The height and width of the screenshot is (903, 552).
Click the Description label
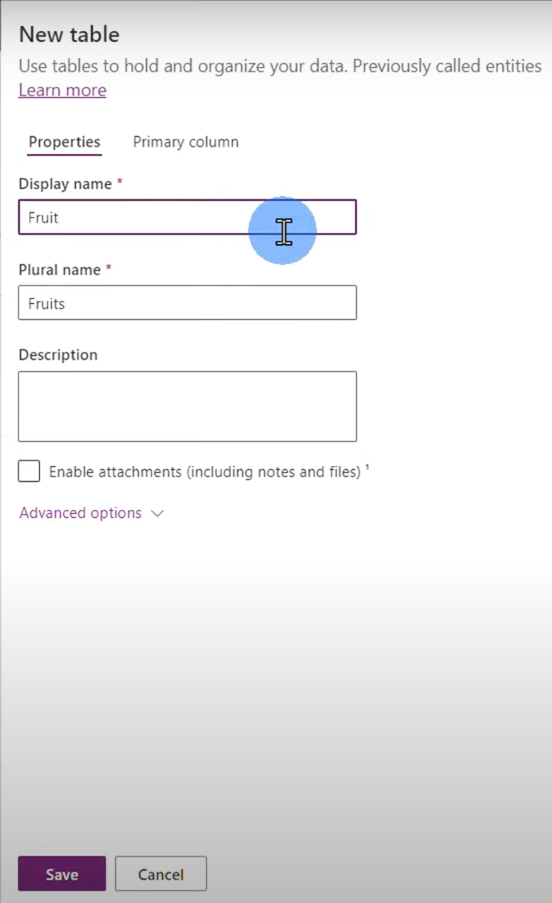[58, 355]
